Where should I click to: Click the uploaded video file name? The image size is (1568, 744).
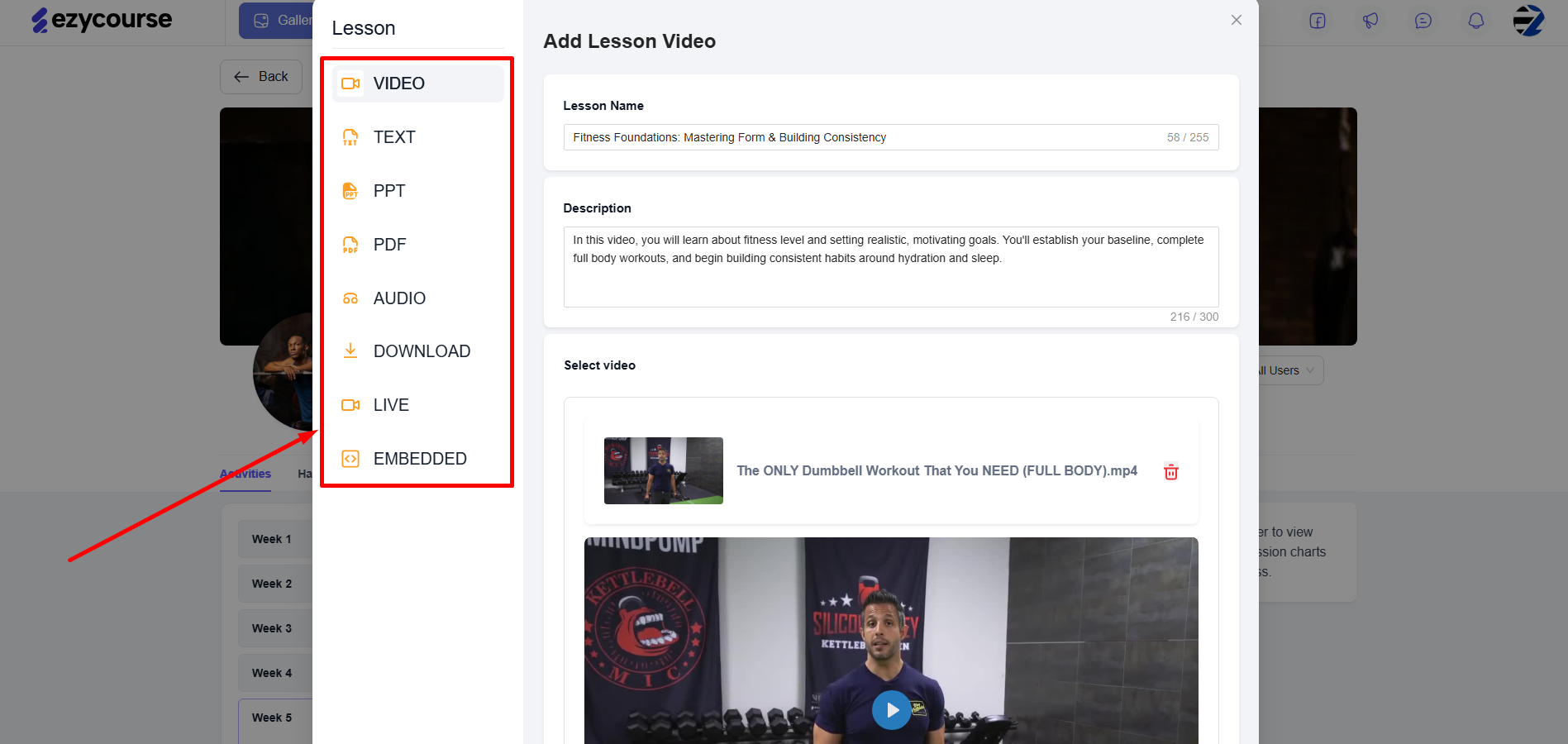(x=937, y=470)
